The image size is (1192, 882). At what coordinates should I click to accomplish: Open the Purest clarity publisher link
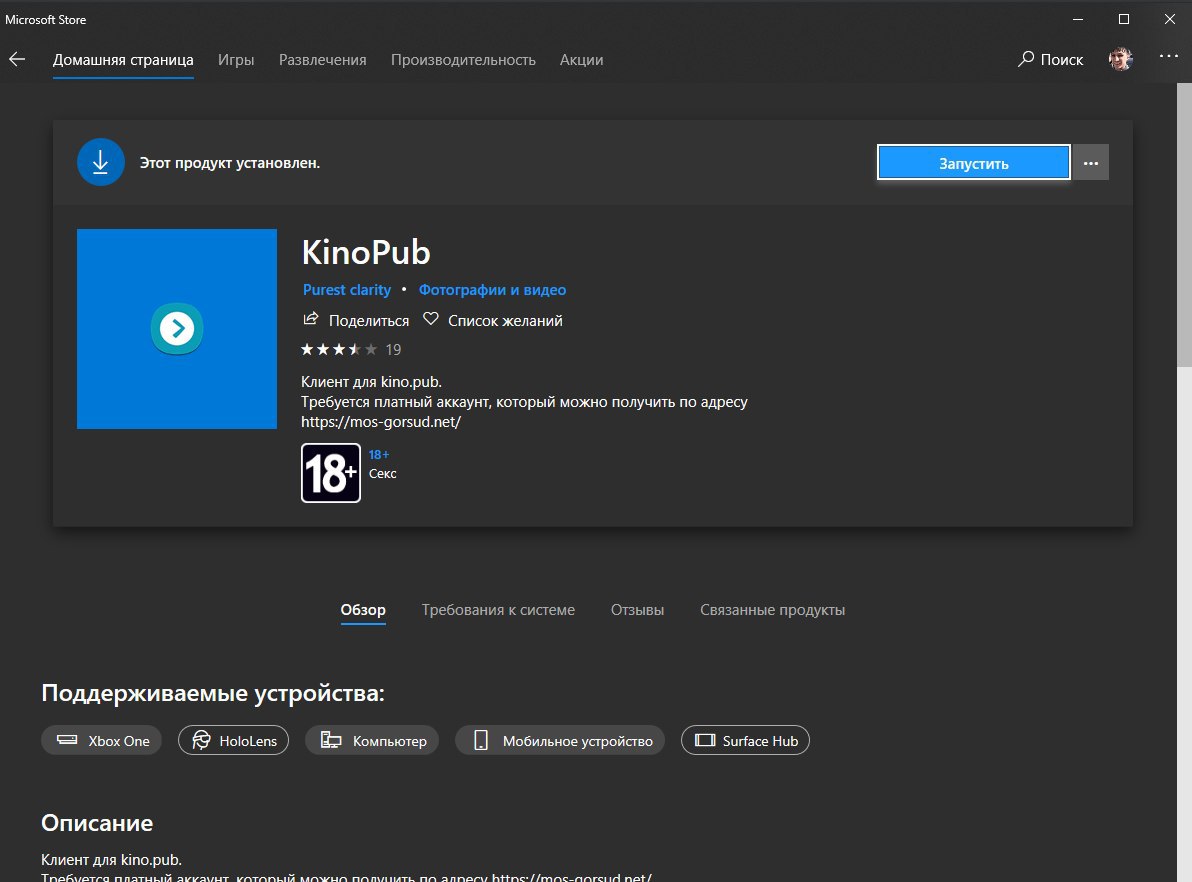coord(347,290)
